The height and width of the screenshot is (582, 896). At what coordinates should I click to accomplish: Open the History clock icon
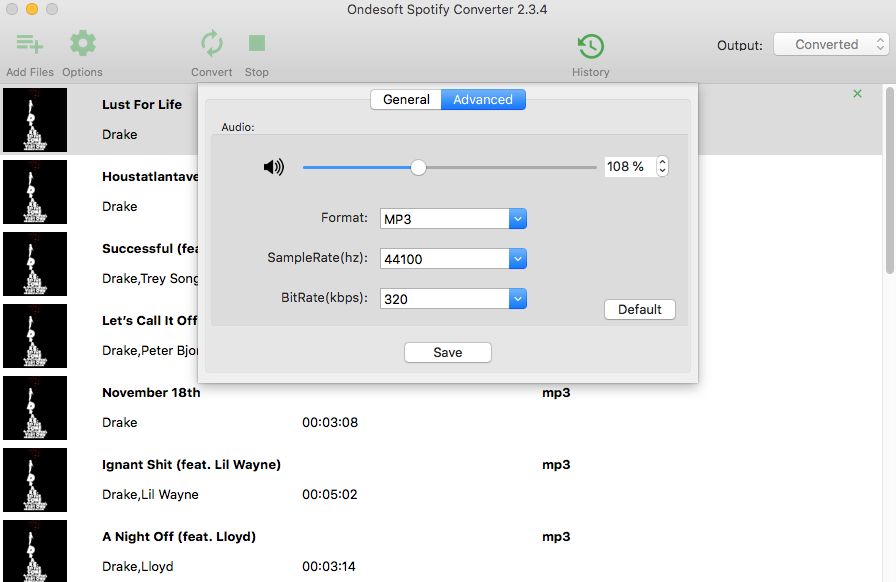coord(591,46)
